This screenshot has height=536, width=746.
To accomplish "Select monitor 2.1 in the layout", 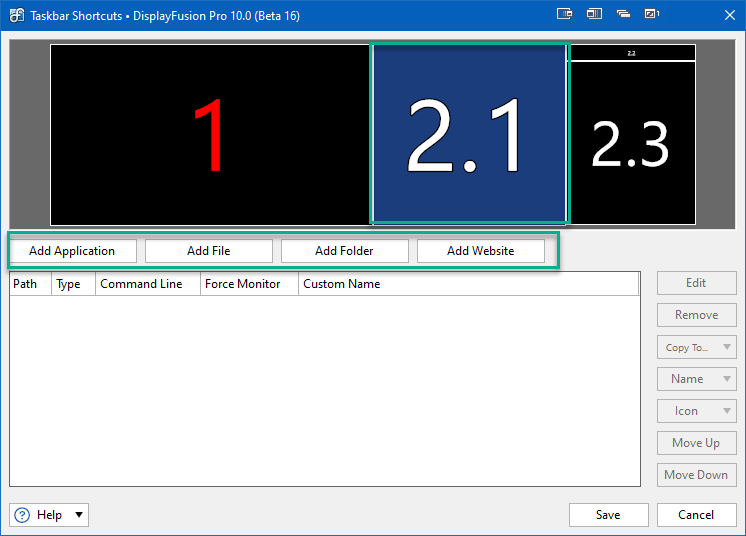I will pos(469,135).
